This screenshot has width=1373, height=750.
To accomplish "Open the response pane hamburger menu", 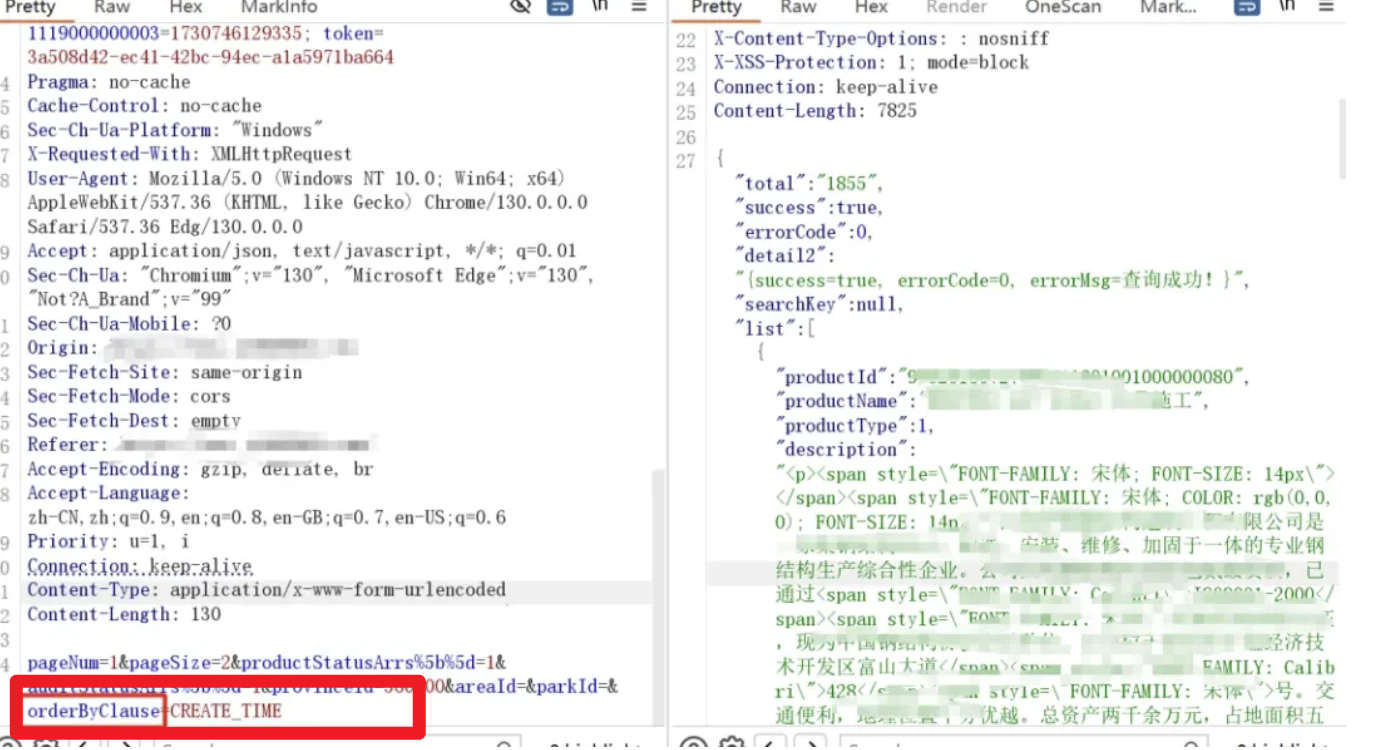I will (1326, 6).
